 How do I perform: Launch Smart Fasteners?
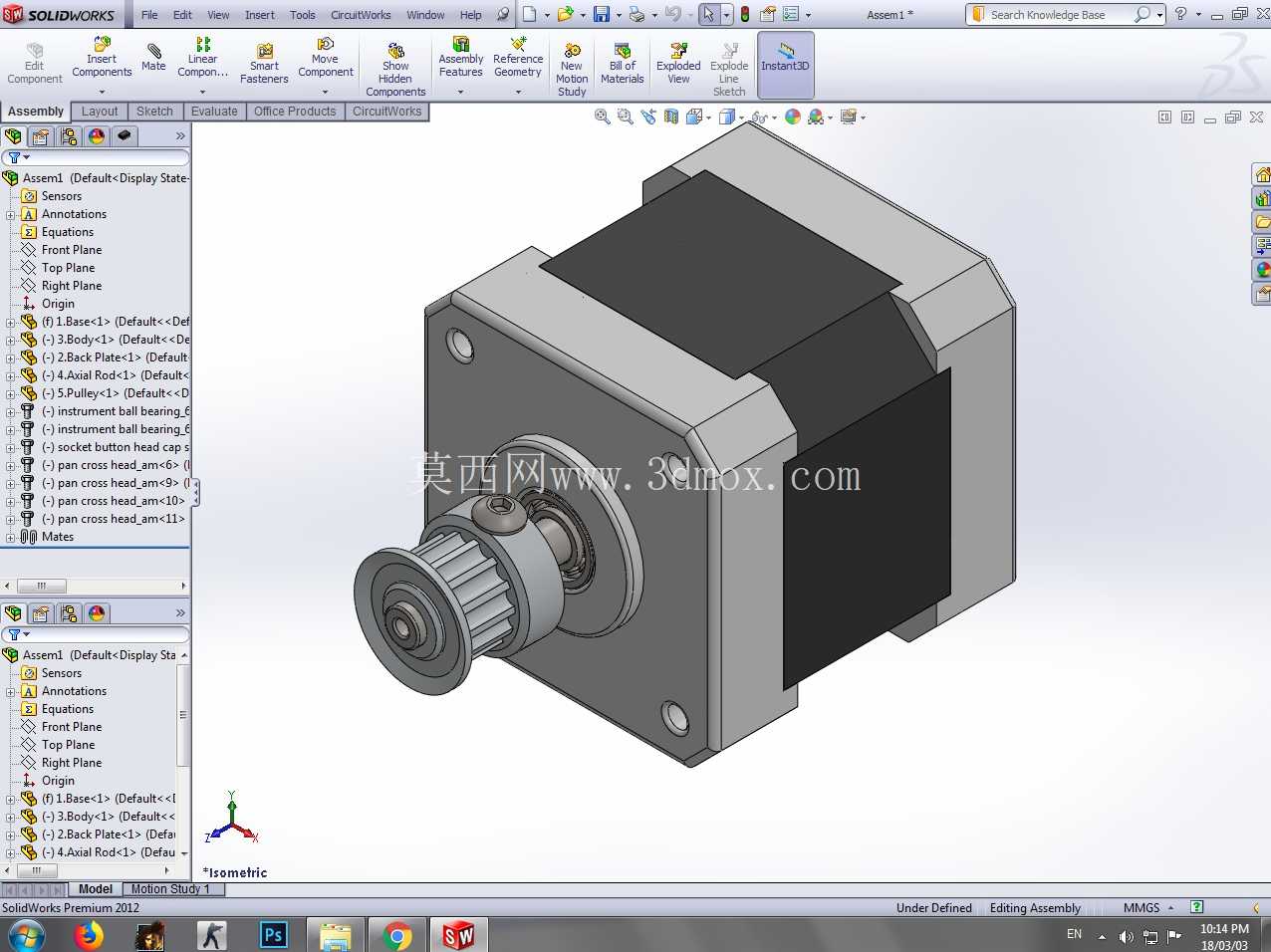coord(264,64)
